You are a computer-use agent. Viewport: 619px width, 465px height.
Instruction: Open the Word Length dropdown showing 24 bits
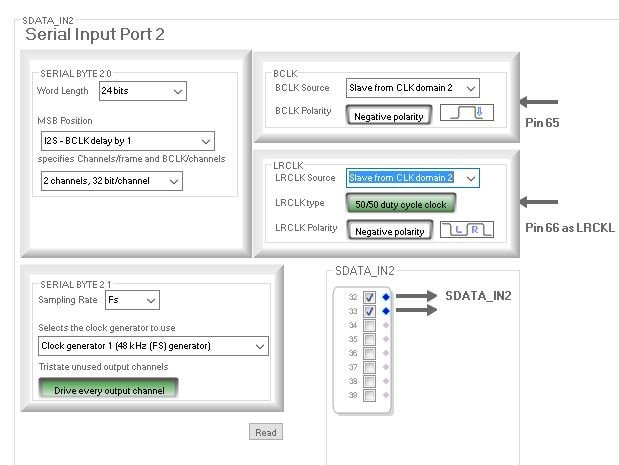pos(143,91)
